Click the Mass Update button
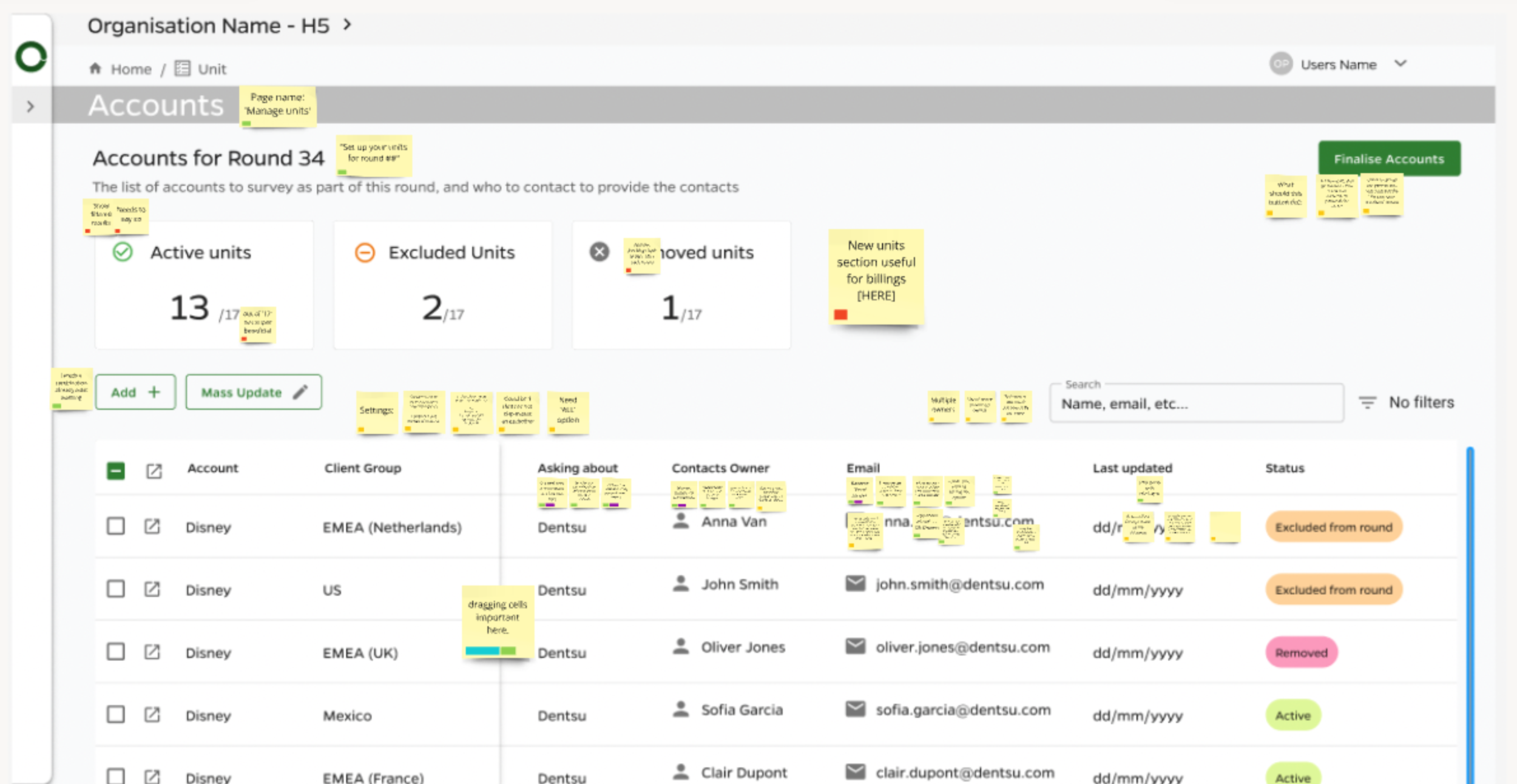Image resolution: width=1517 pixels, height=784 pixels. tap(254, 392)
